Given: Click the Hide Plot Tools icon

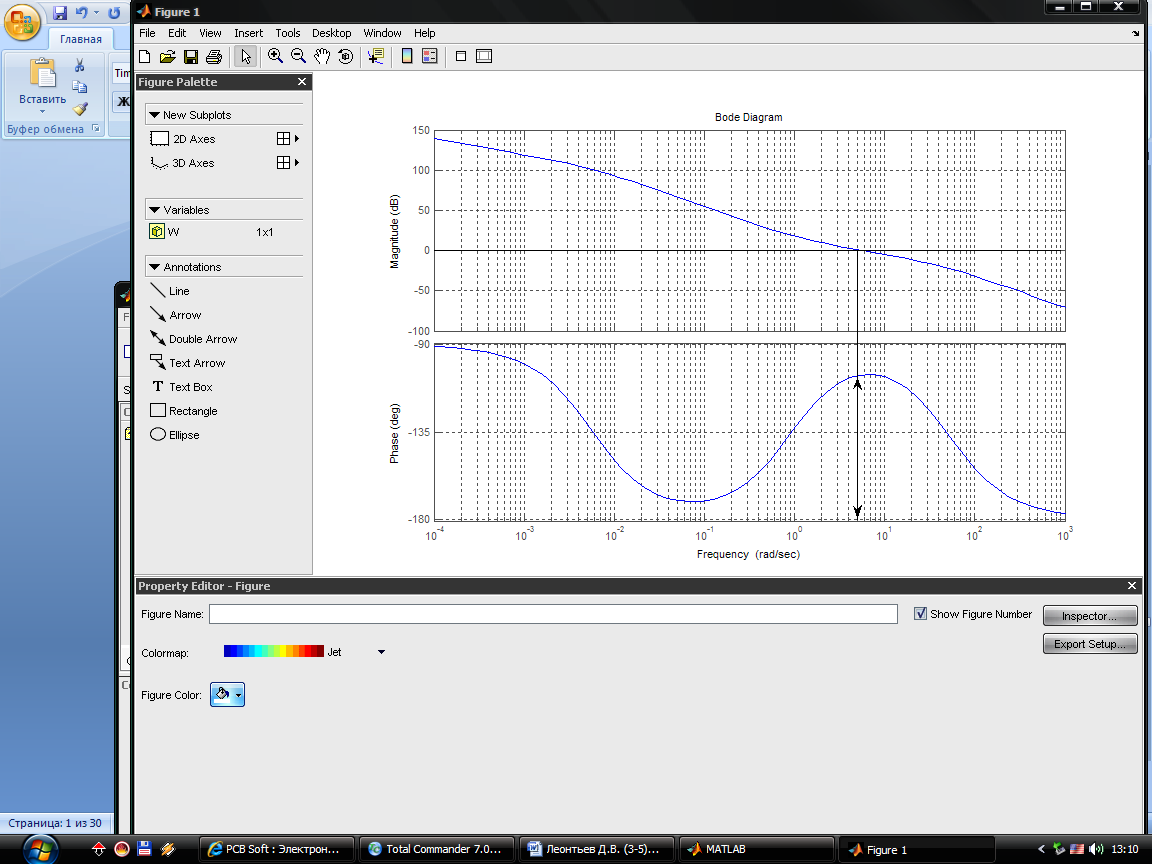Looking at the screenshot, I should click(461, 57).
